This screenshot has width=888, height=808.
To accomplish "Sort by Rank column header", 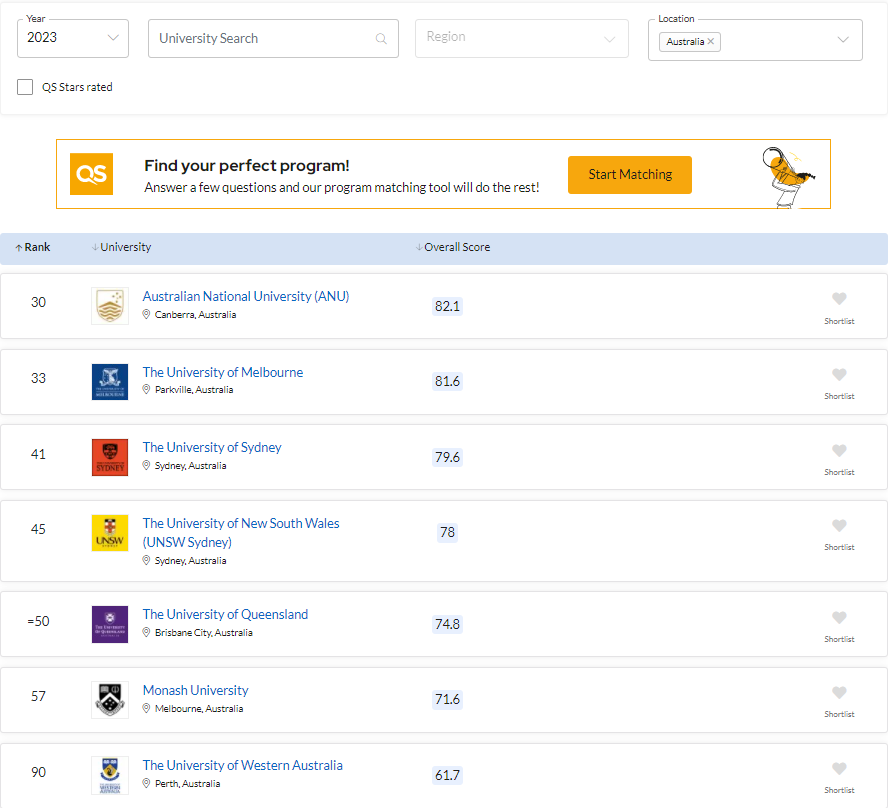I will pos(33,247).
